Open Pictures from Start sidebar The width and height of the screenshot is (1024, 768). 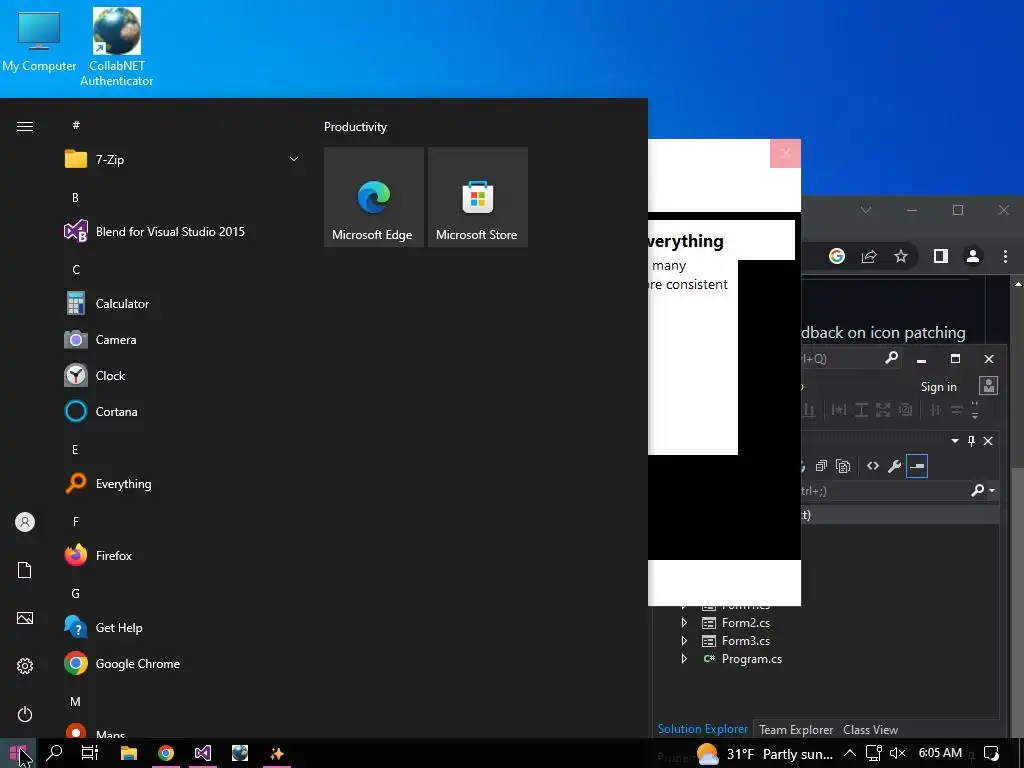[x=25, y=618]
